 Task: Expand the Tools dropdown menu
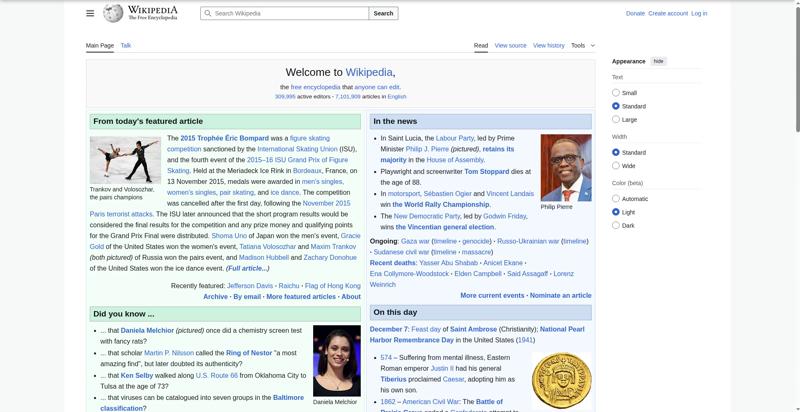tap(582, 45)
